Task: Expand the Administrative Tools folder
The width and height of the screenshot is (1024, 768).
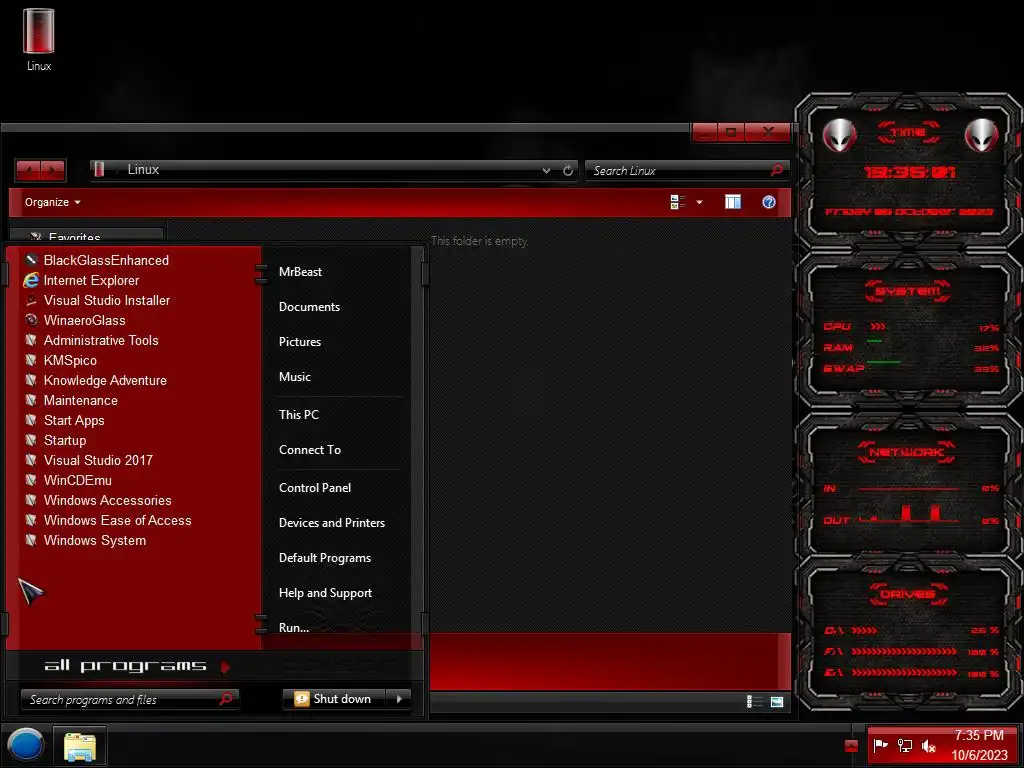Action: click(101, 340)
